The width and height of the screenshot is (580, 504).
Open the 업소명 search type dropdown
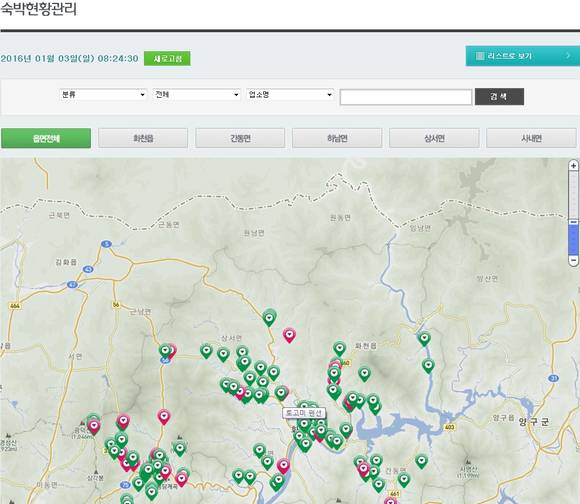pos(290,95)
